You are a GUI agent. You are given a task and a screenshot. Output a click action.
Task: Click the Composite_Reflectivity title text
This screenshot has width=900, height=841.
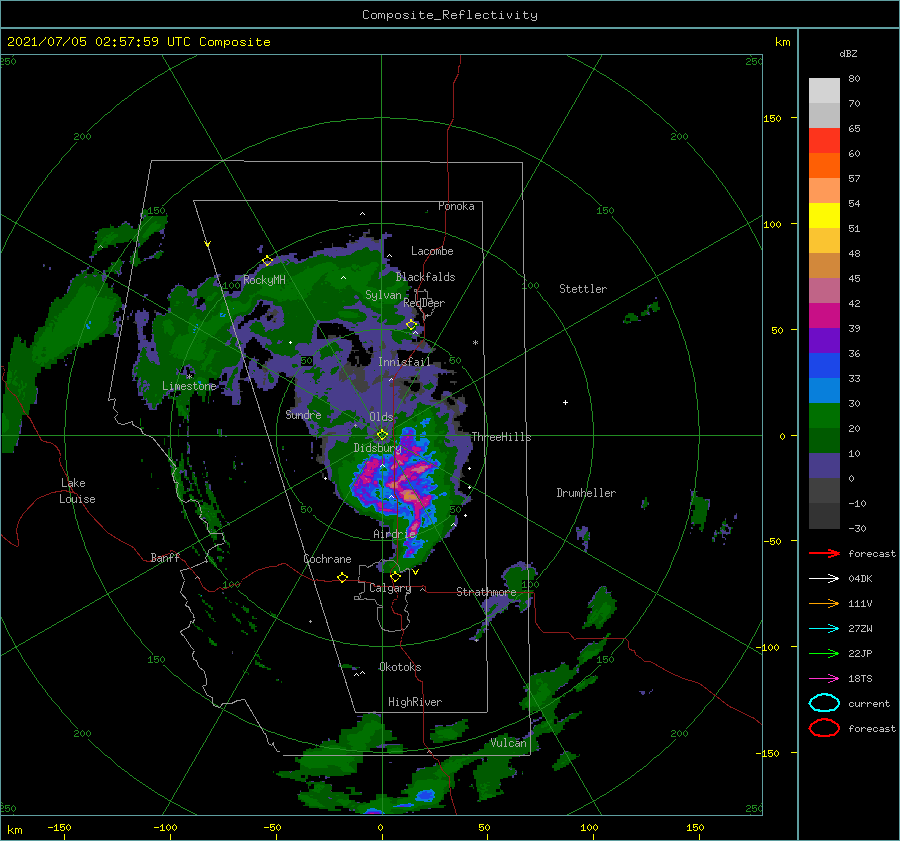tap(450, 15)
